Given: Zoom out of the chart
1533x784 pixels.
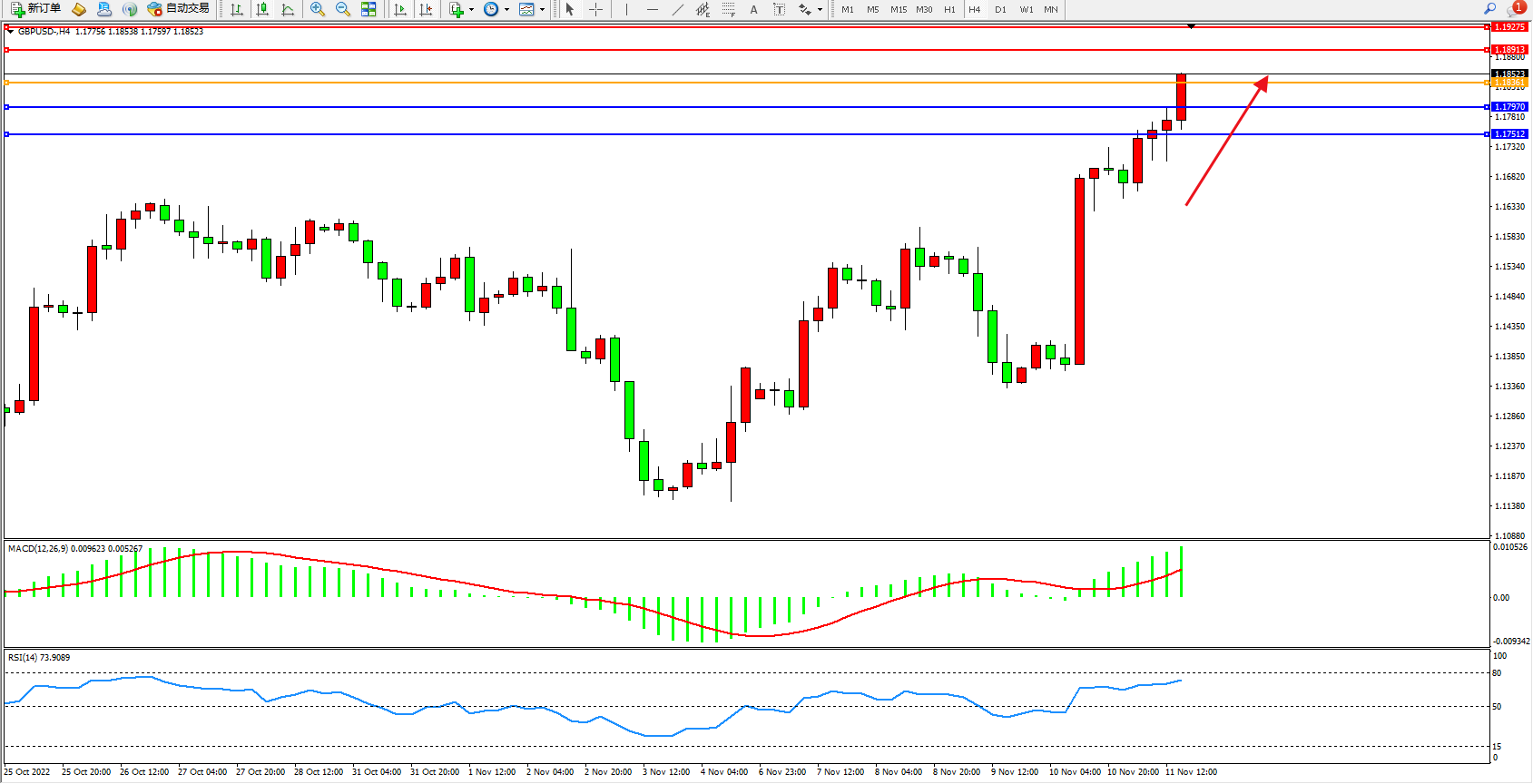Looking at the screenshot, I should pos(343,9).
